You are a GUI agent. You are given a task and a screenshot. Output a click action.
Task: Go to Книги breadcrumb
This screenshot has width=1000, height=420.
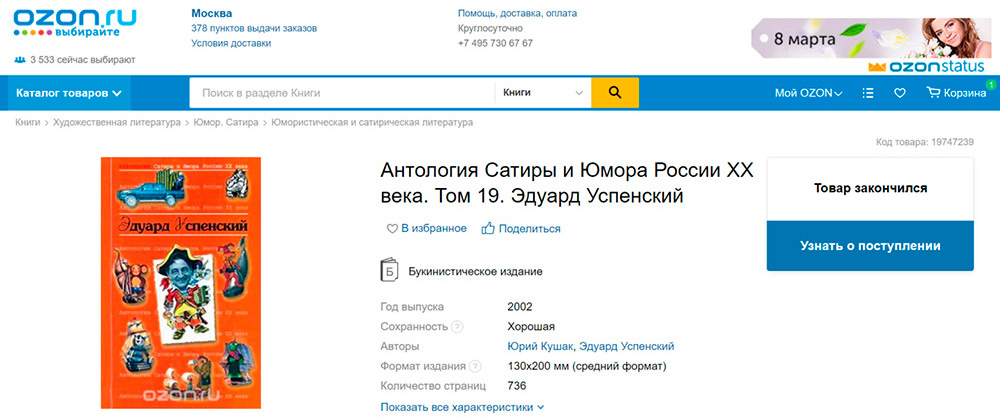27,122
